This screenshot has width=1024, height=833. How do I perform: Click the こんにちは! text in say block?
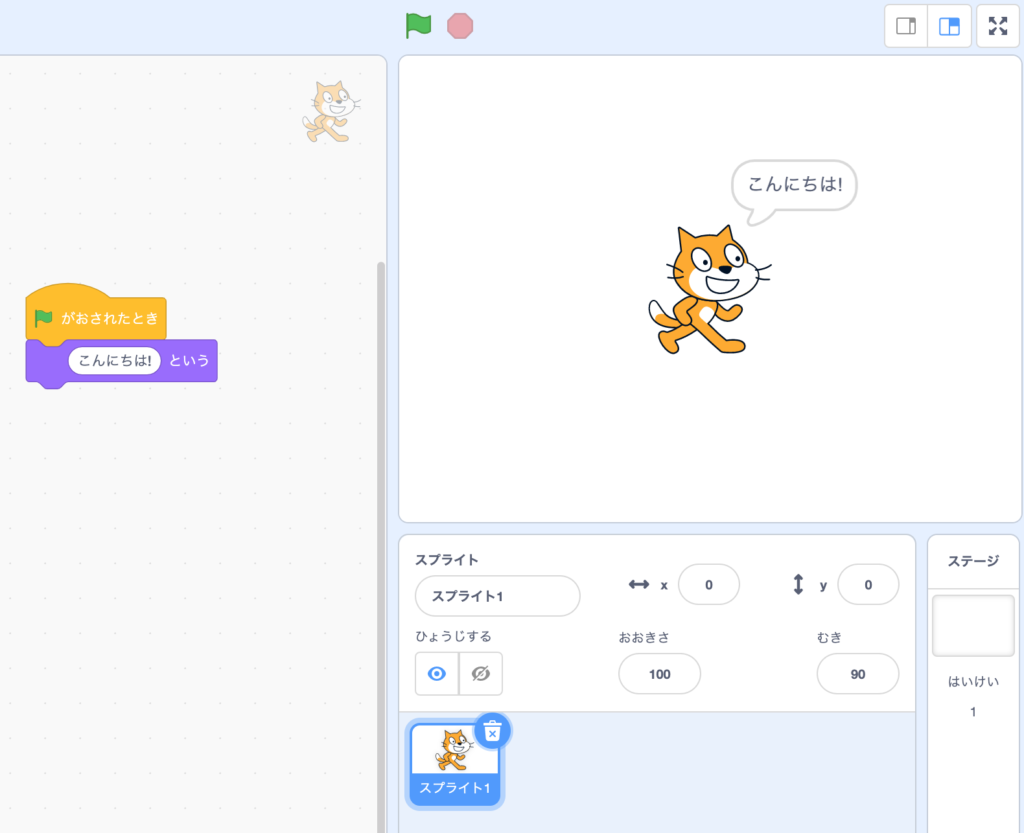point(114,361)
